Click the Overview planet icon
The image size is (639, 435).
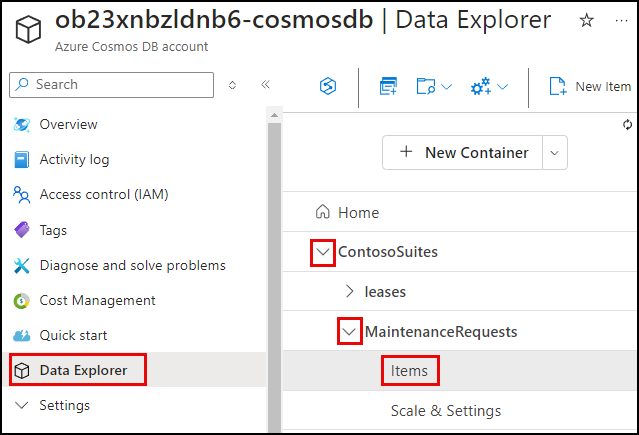pyautogui.click(x=21, y=124)
